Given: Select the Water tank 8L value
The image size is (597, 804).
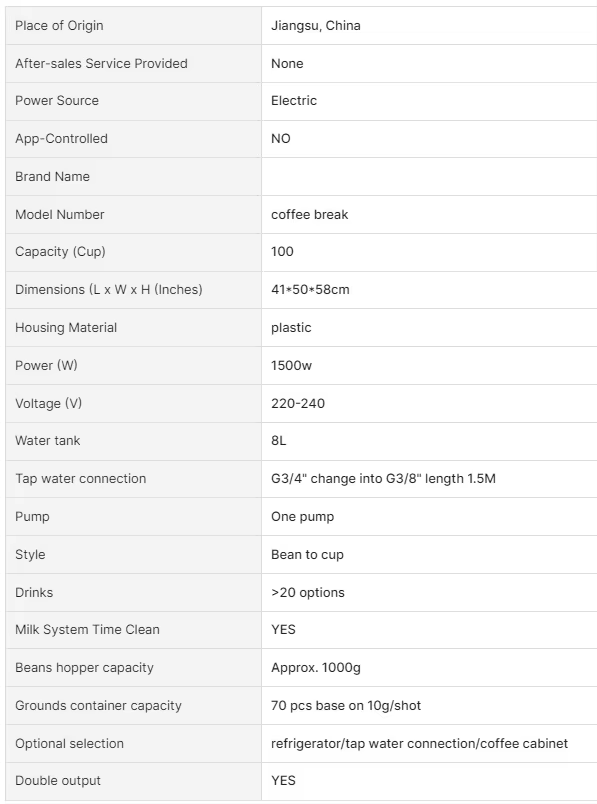Looking at the screenshot, I should click(278, 441).
